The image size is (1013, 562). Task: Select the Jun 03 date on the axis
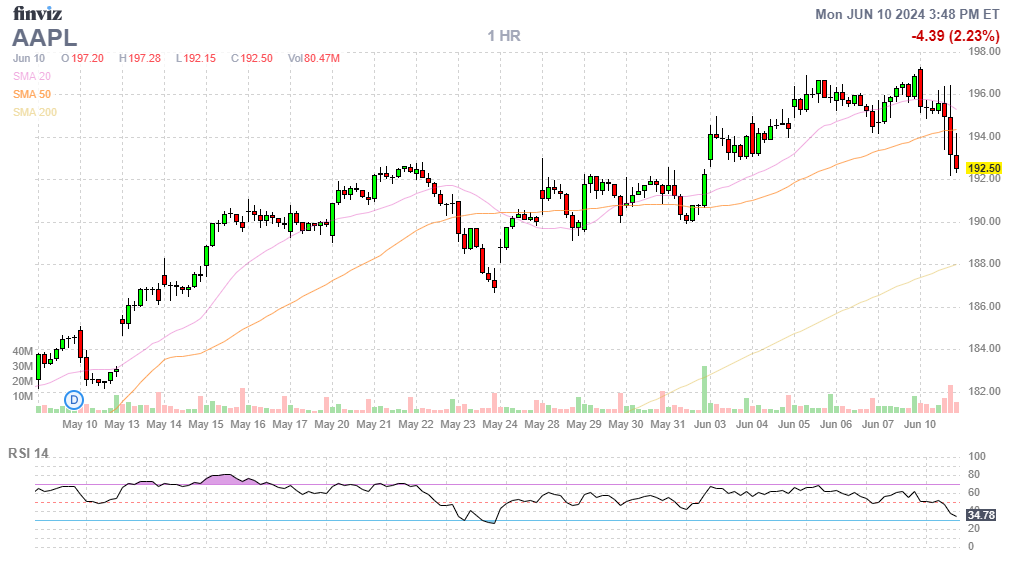[x=709, y=424]
